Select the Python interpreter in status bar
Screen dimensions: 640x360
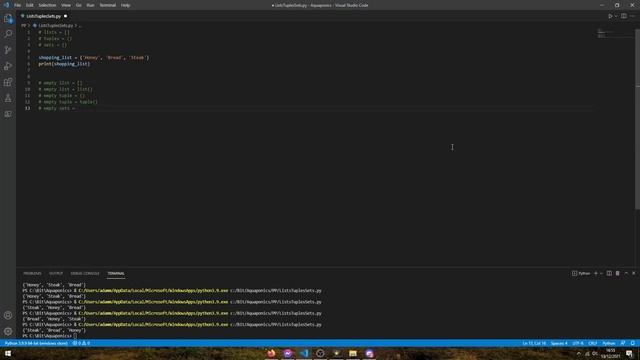(36, 343)
